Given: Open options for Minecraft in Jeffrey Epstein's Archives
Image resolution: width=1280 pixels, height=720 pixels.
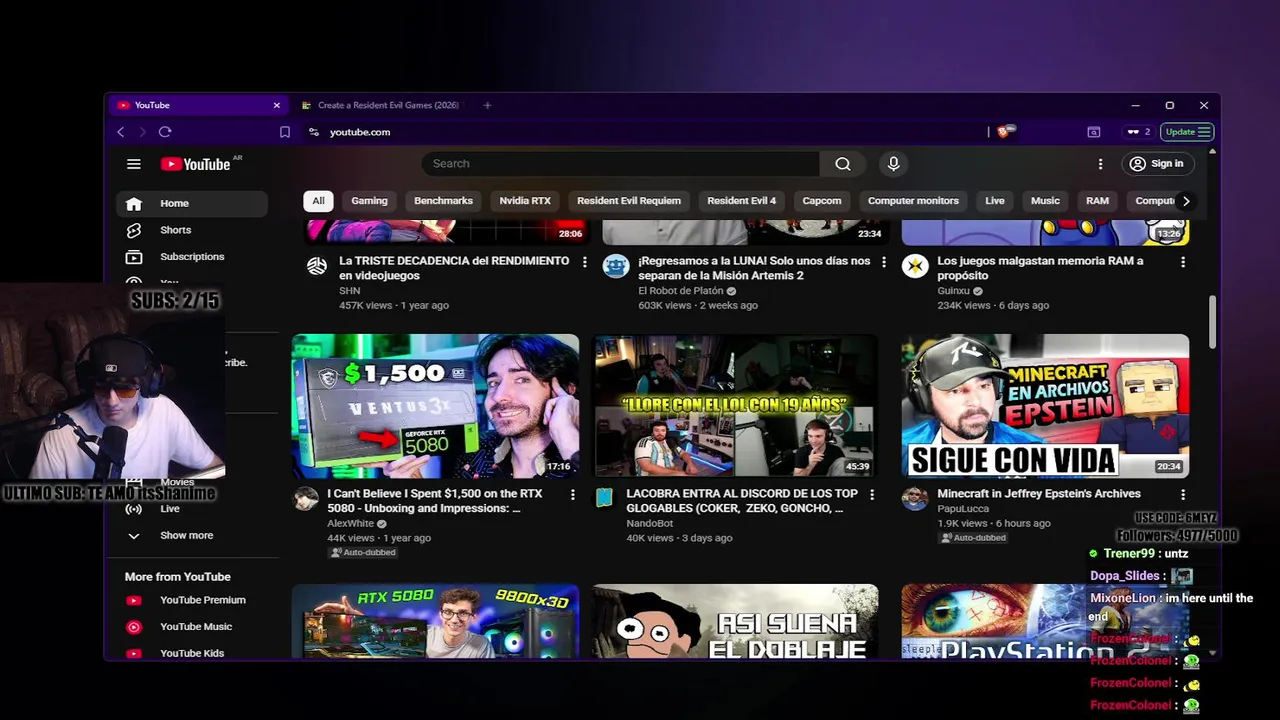Looking at the screenshot, I should coord(1183,495).
